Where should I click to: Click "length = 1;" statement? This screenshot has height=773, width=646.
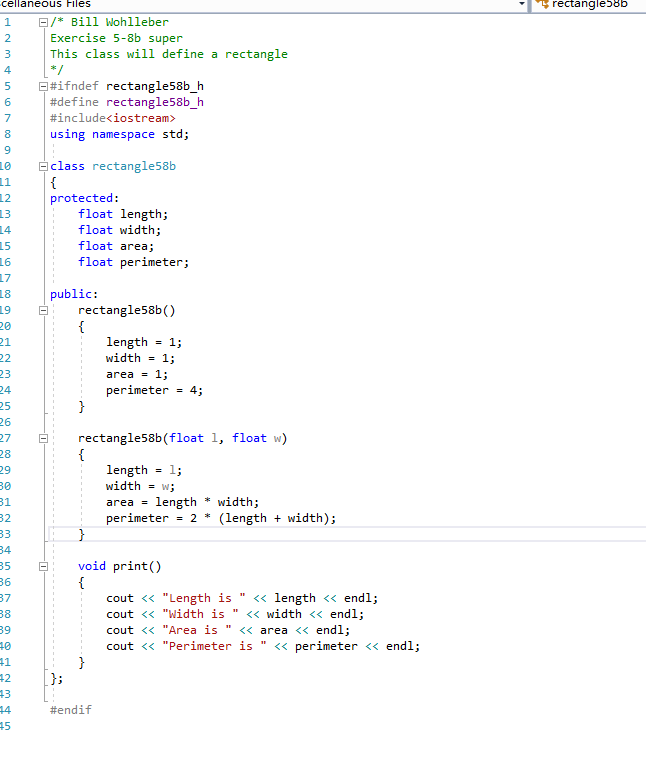pyautogui.click(x=144, y=342)
